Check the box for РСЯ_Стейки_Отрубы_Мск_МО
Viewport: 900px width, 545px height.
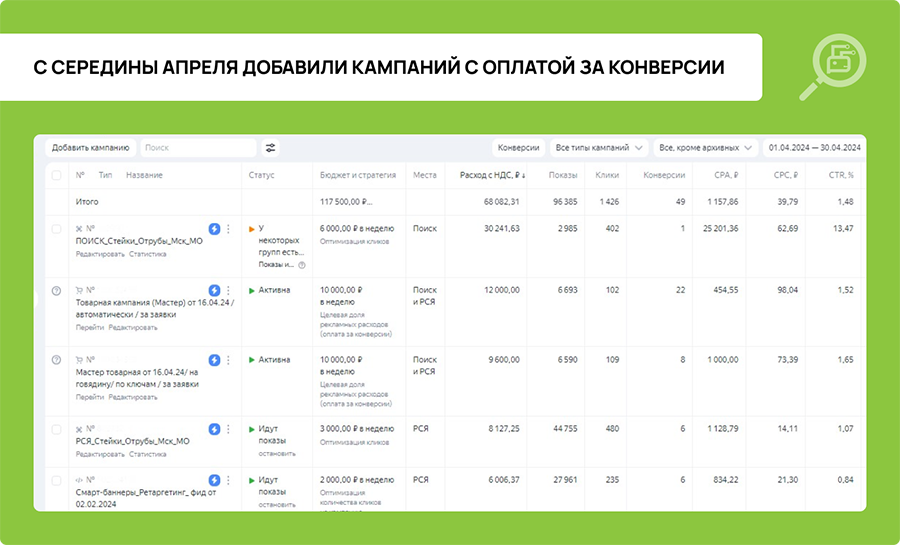tap(56, 429)
